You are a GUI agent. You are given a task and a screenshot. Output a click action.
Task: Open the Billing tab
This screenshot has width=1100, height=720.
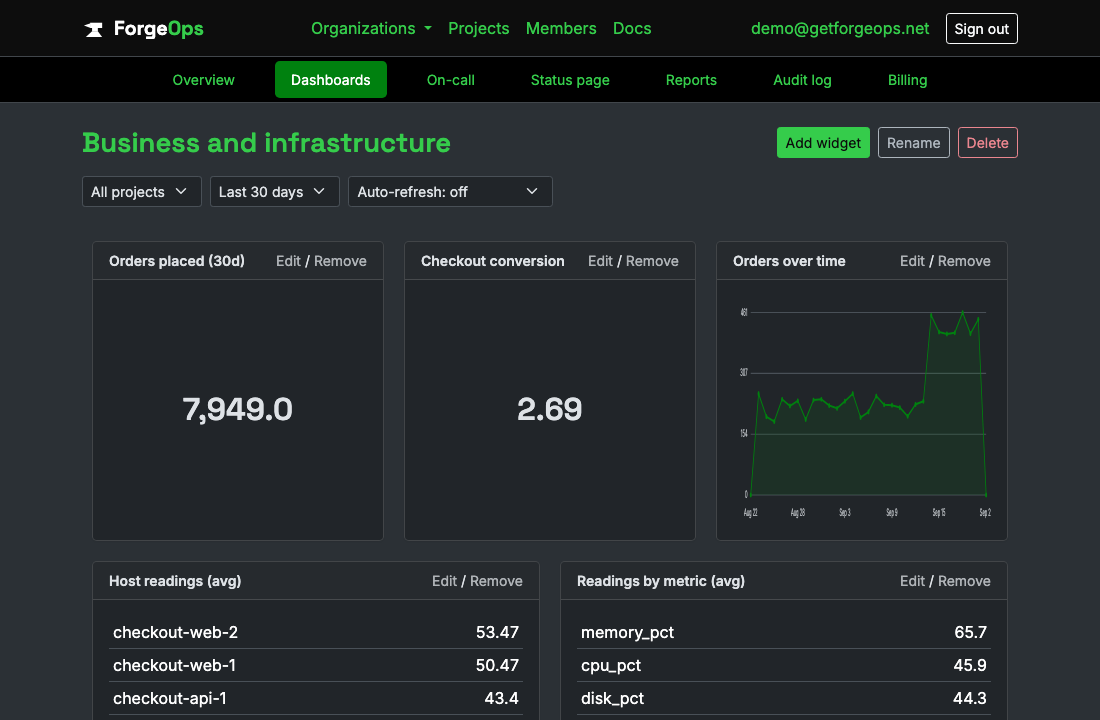pyautogui.click(x=907, y=80)
